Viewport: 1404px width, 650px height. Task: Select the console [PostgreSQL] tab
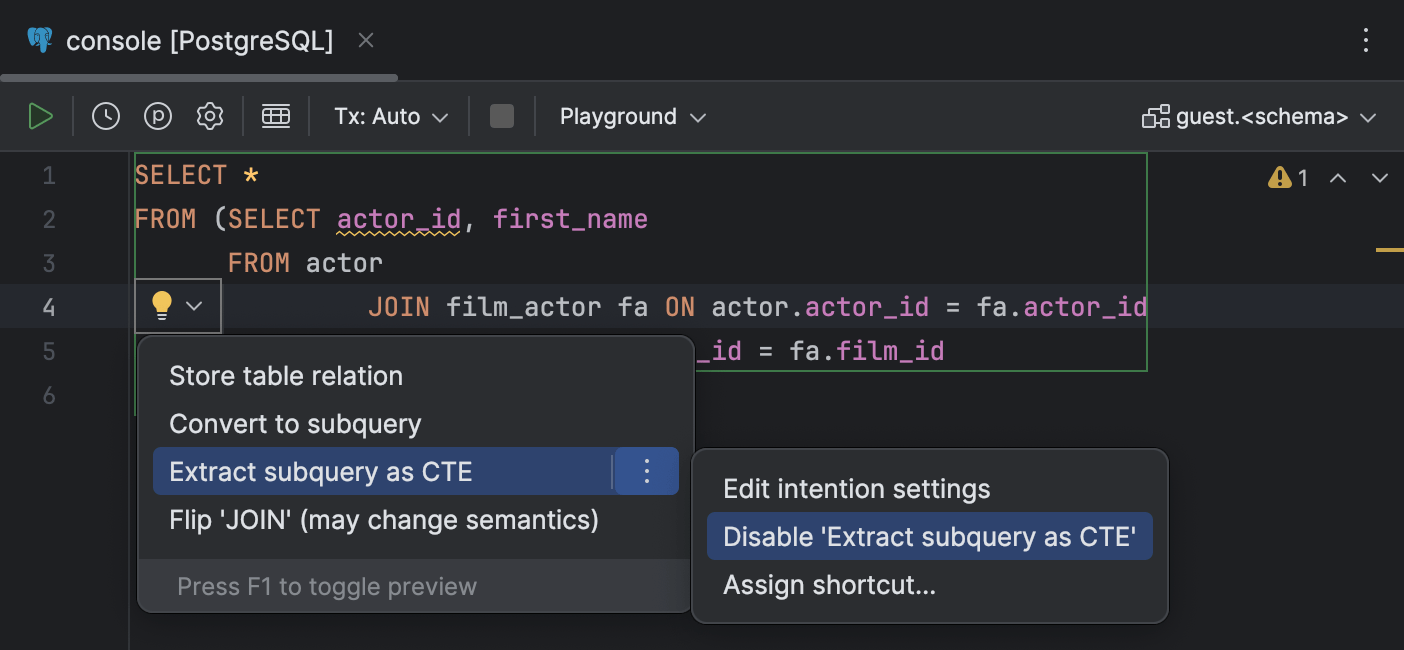199,40
